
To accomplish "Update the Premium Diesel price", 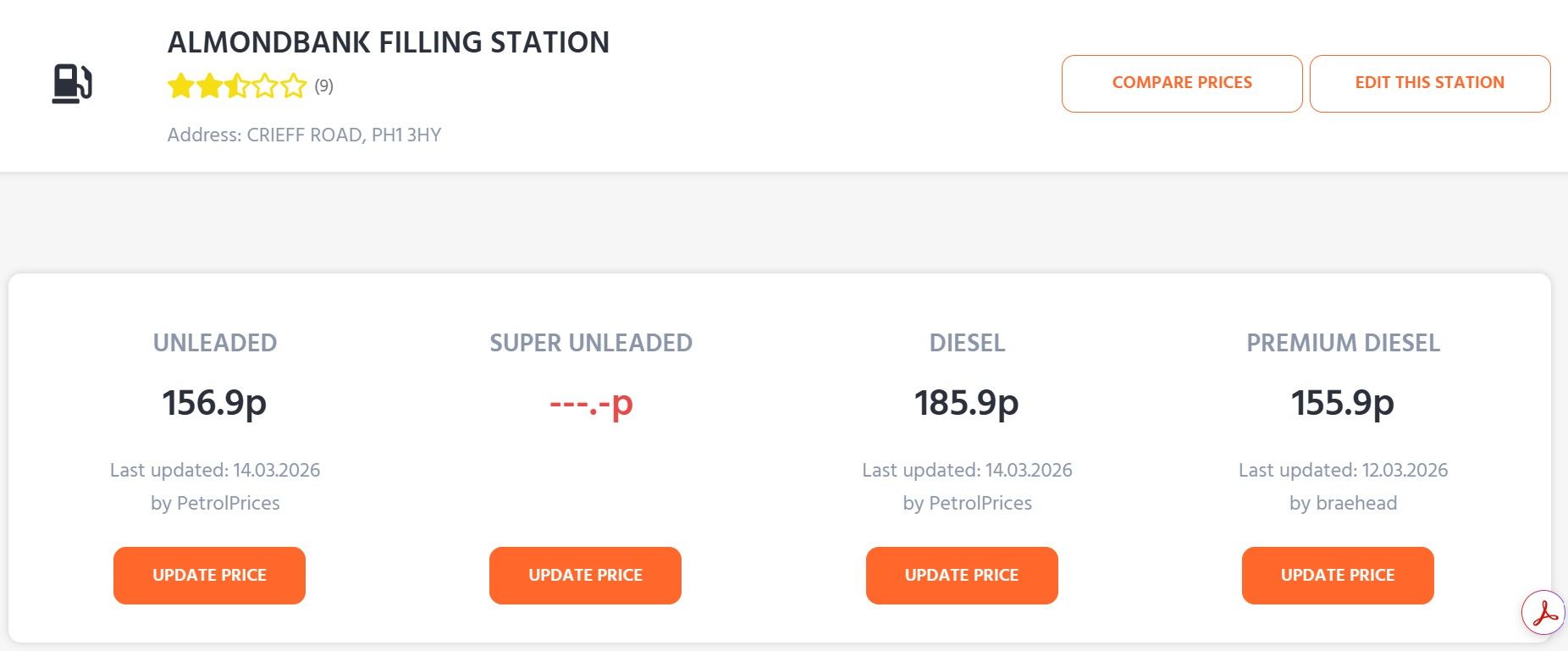I will click(x=1338, y=576).
